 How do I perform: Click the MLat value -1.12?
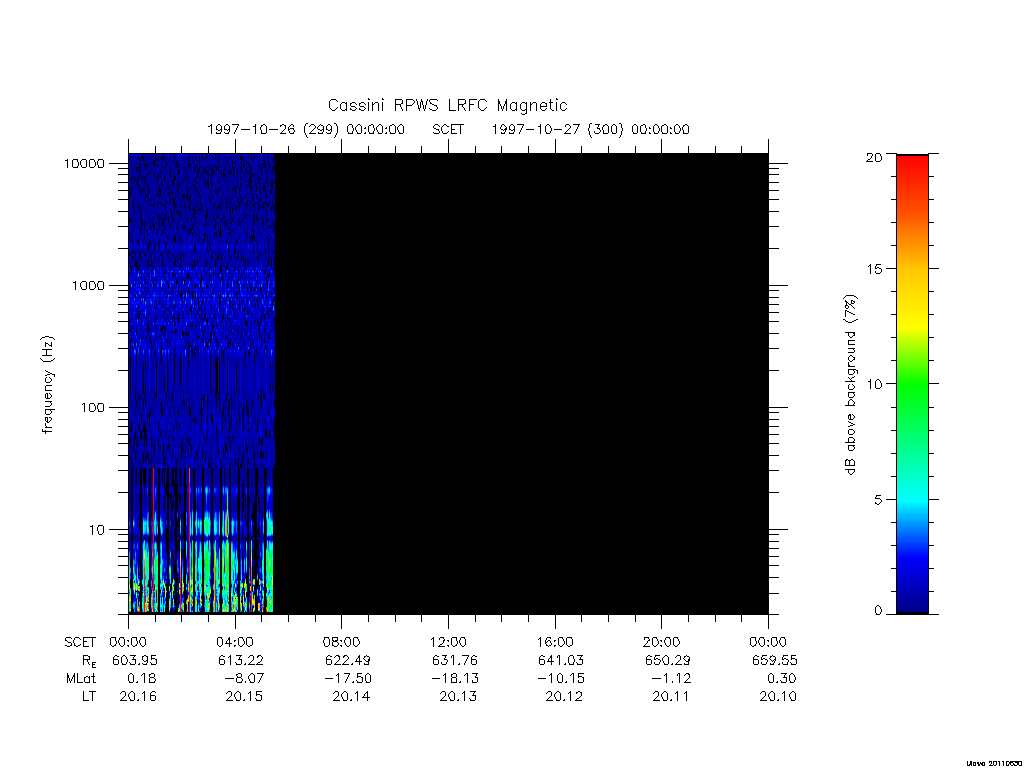pos(671,679)
